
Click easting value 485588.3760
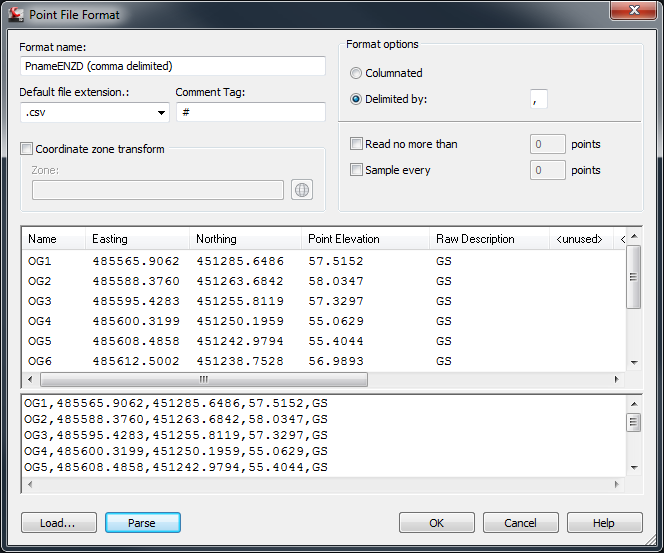click(136, 281)
